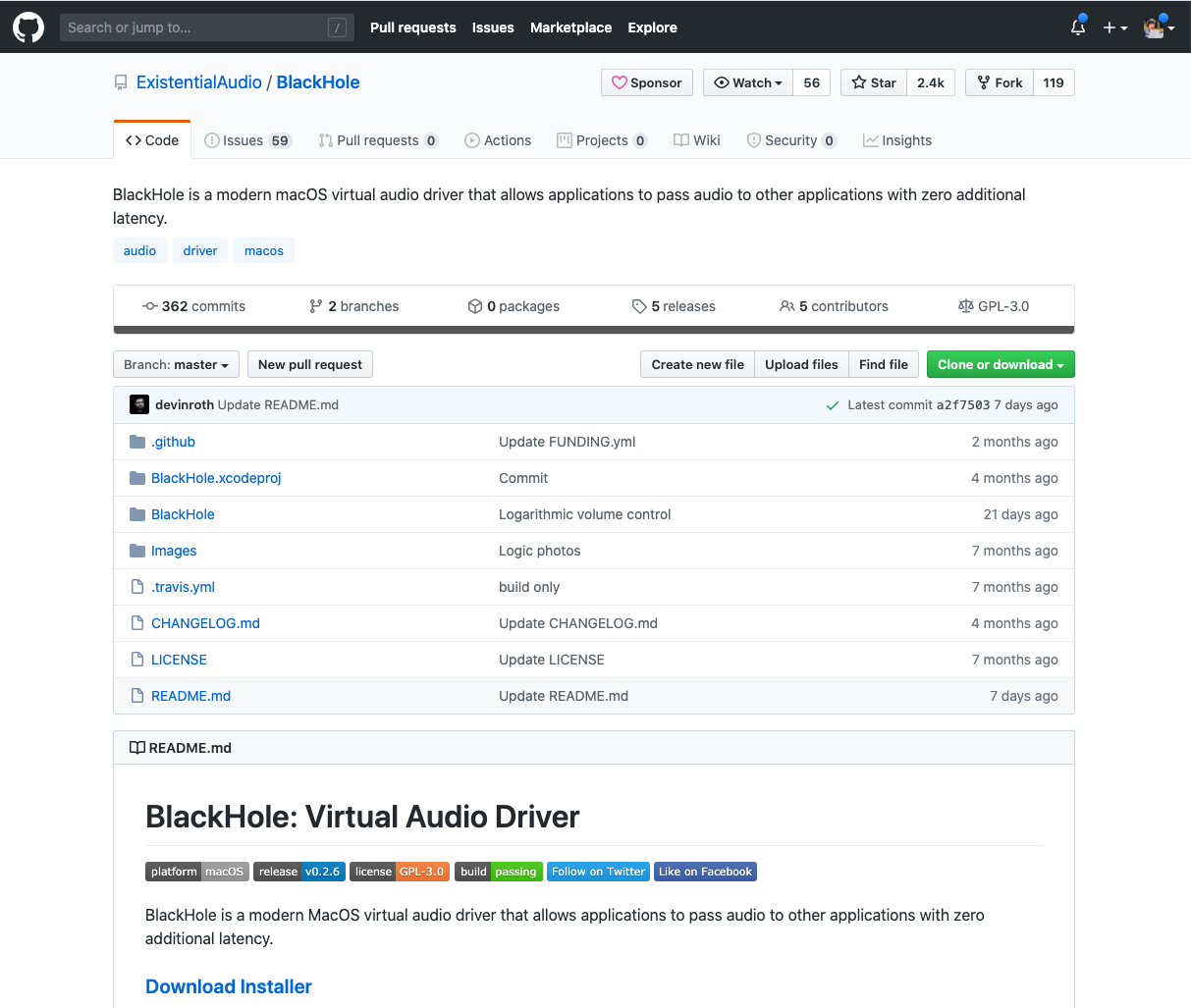The height and width of the screenshot is (1008, 1191).
Task: Select the Code tab
Action: pyautogui.click(x=152, y=140)
